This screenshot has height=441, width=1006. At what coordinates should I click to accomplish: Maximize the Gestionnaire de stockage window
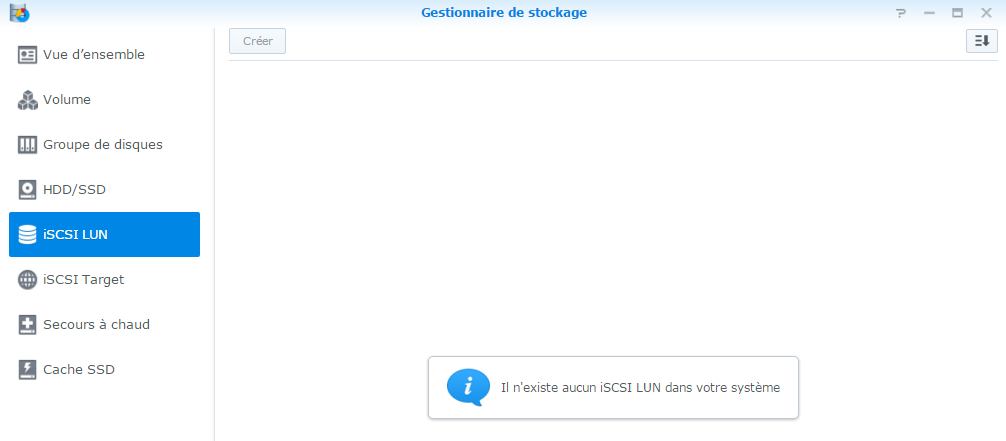click(x=957, y=13)
